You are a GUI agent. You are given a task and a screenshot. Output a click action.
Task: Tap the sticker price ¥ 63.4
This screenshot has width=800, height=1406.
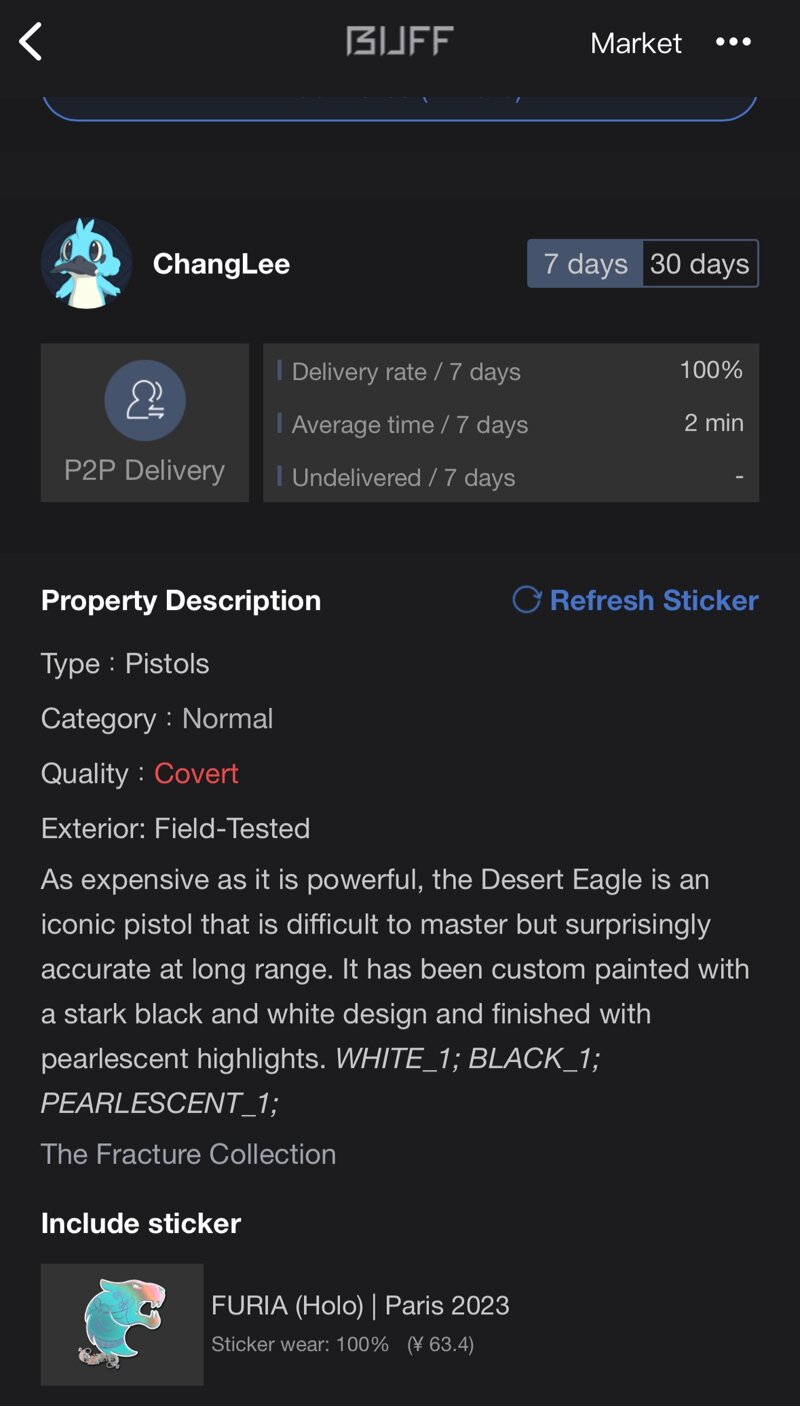pos(440,1345)
